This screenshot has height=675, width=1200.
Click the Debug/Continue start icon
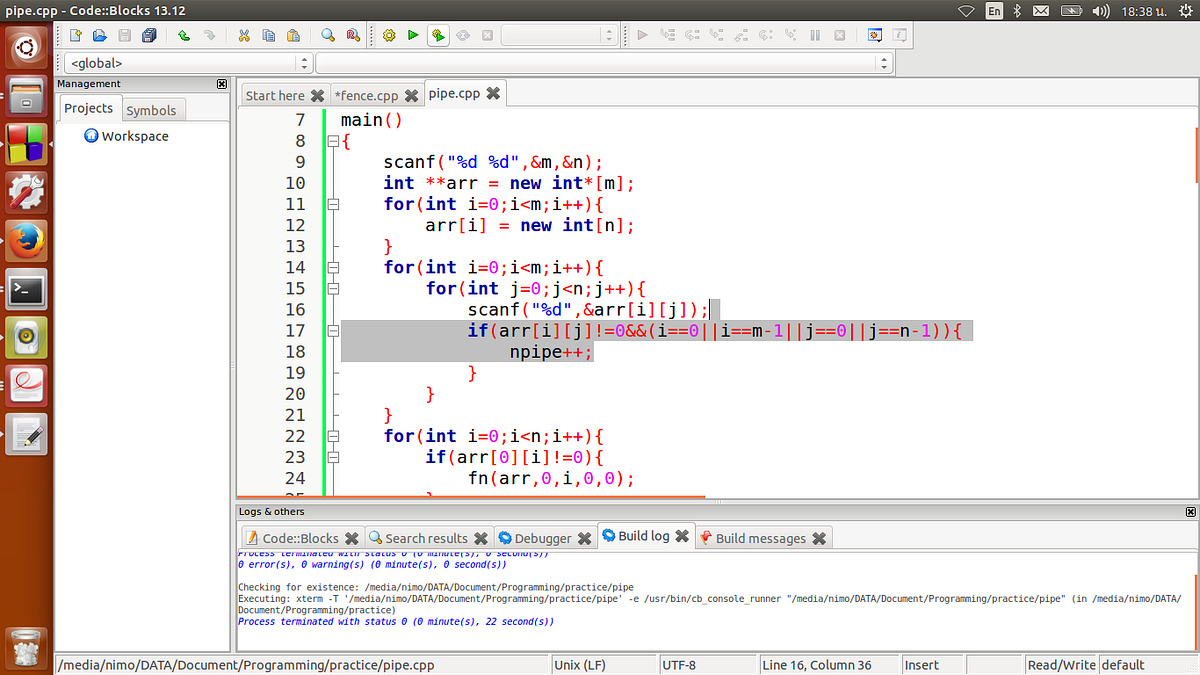[x=642, y=35]
